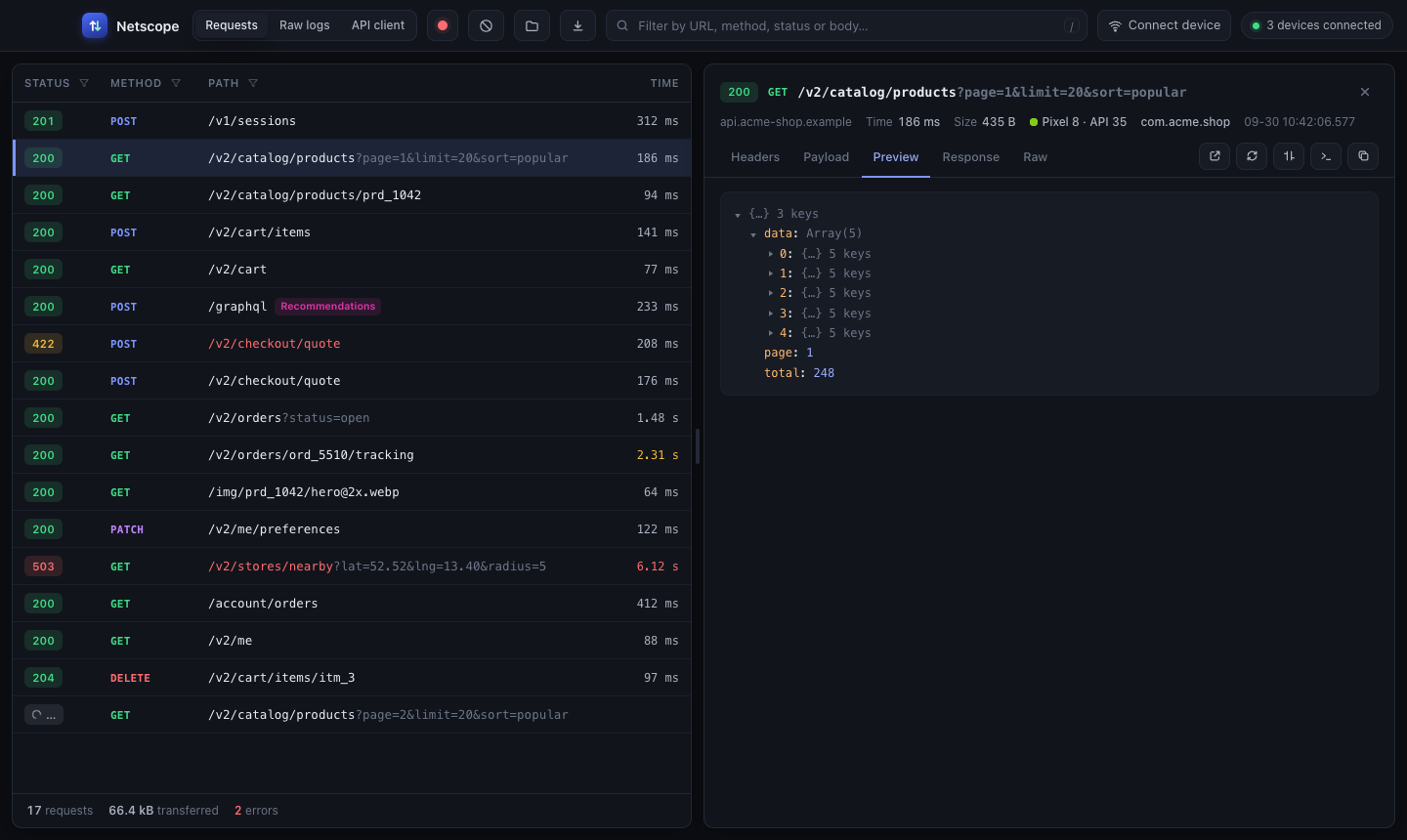Open the Response tab

(x=971, y=157)
